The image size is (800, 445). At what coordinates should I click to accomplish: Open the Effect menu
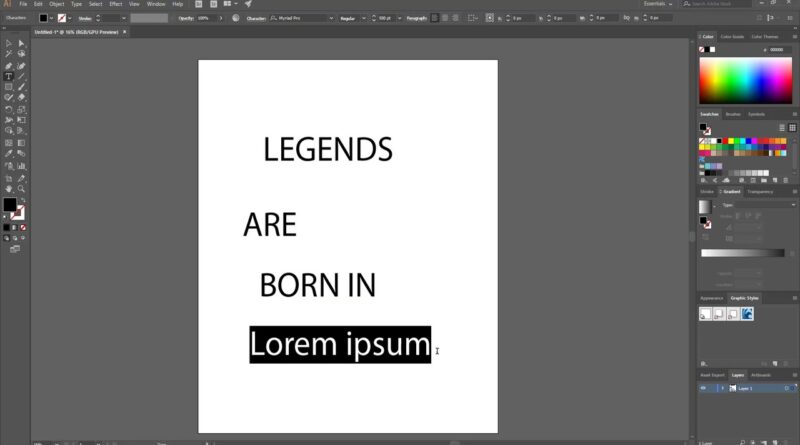[x=114, y=4]
